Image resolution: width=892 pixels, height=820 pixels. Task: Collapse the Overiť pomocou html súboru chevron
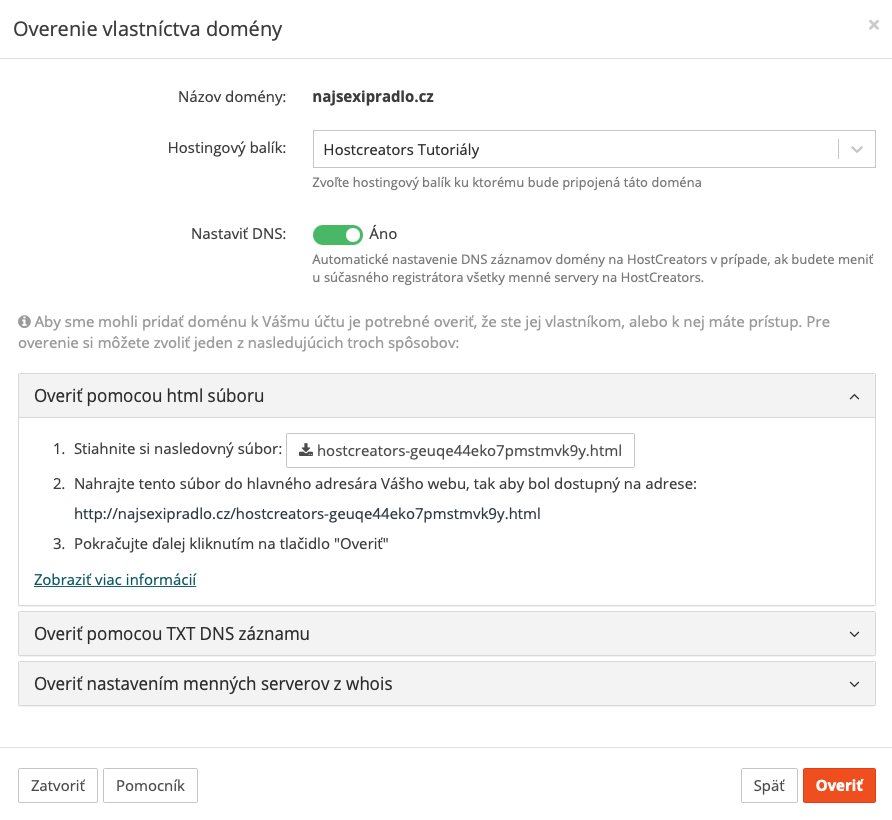[854, 397]
